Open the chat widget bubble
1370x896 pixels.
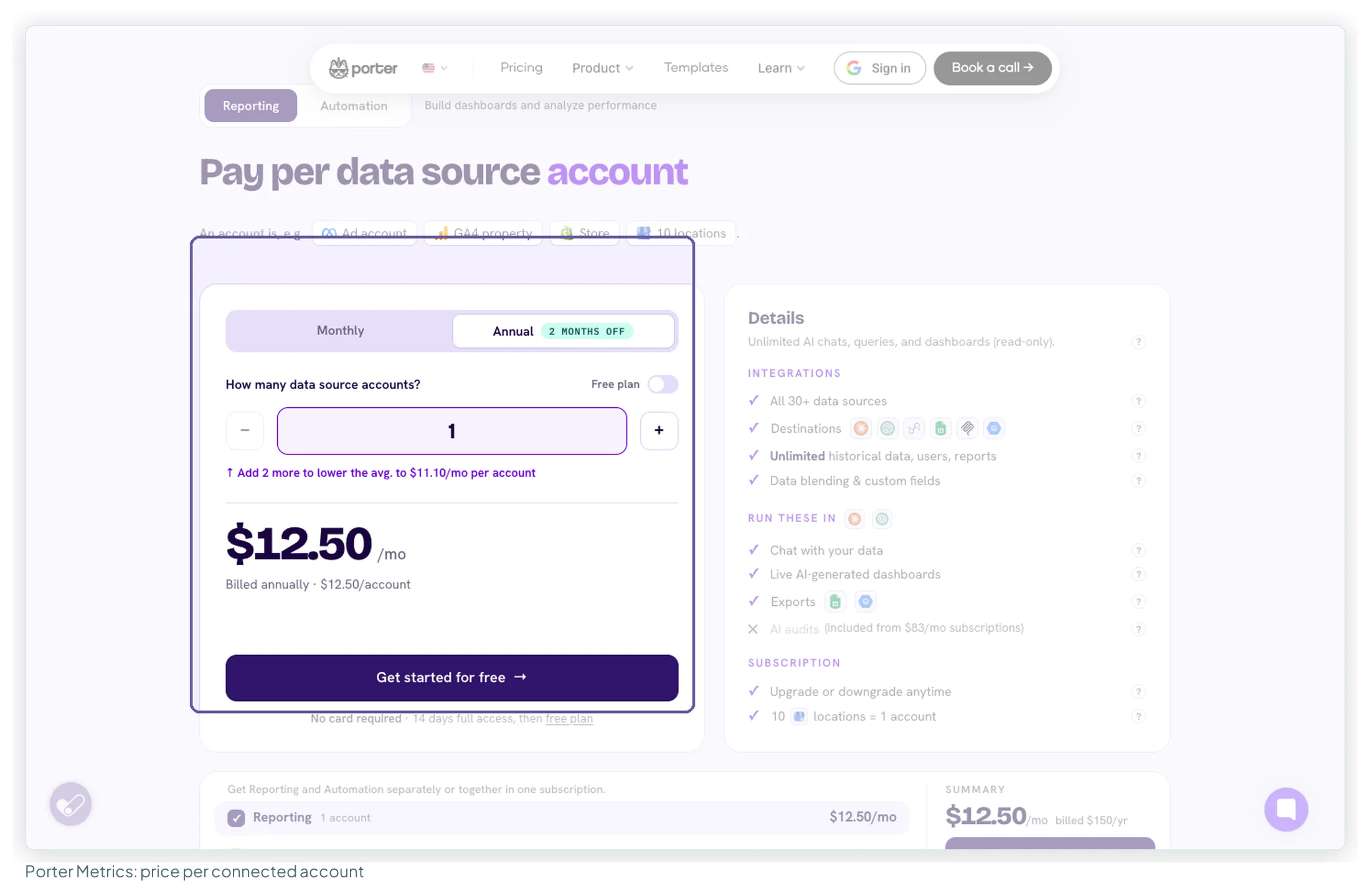[x=1286, y=809]
